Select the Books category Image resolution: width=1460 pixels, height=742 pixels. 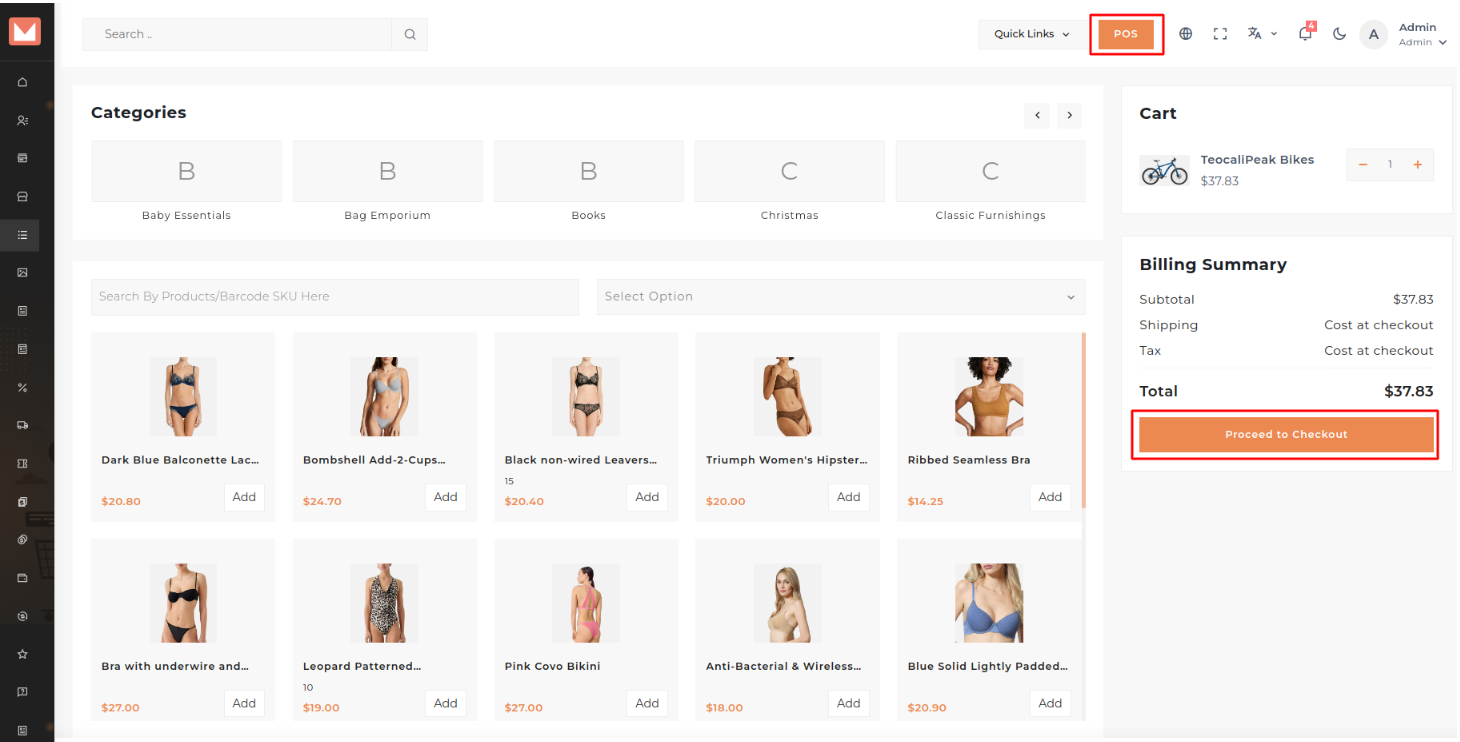pos(588,181)
